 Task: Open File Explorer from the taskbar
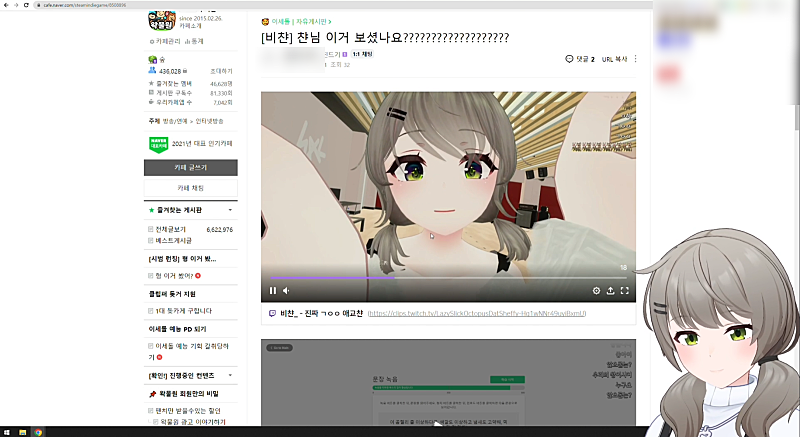[x=22, y=432]
